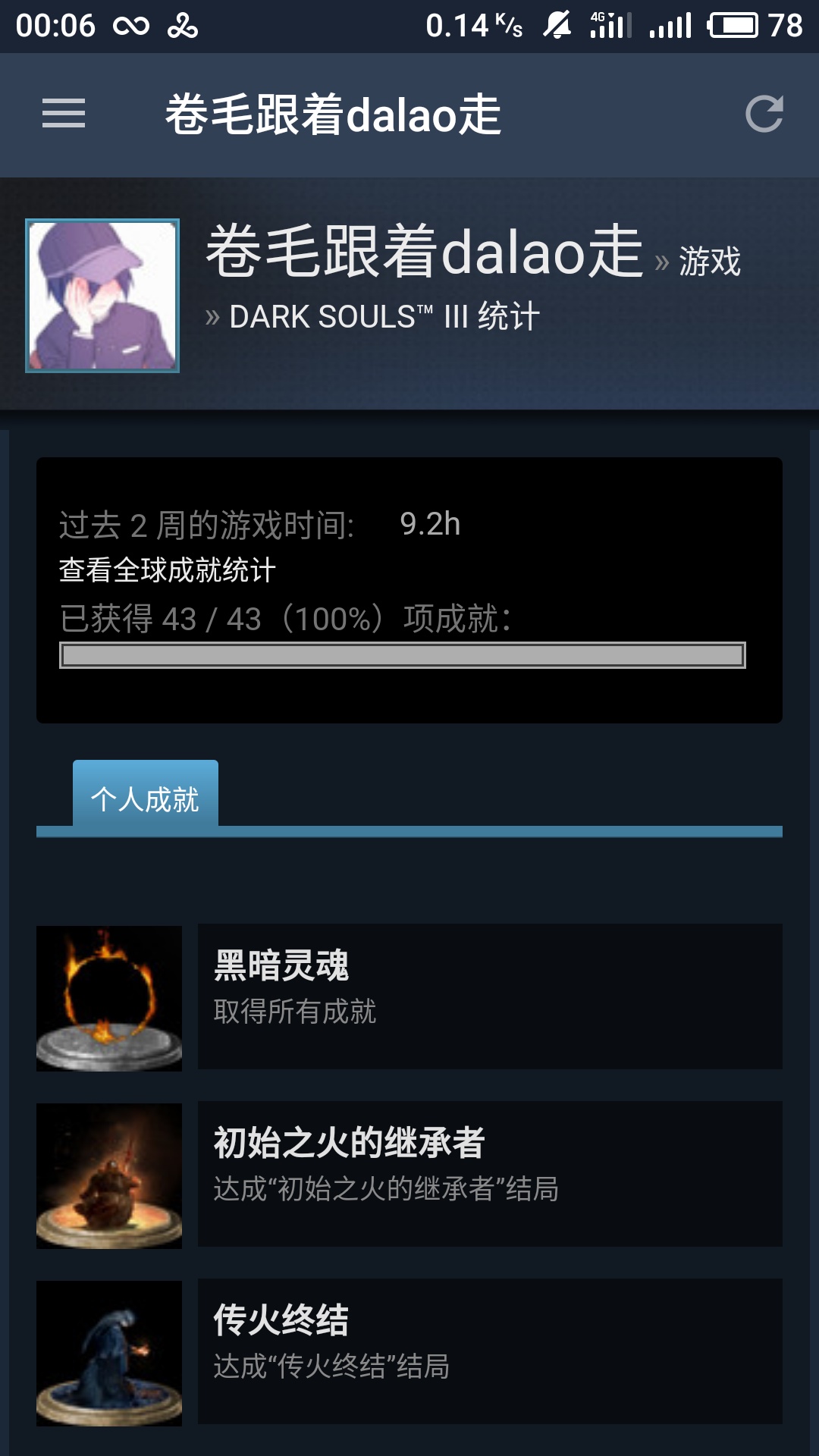The height and width of the screenshot is (1456, 819).
Task: Open 查看全球成就统计 link
Action: 167,570
